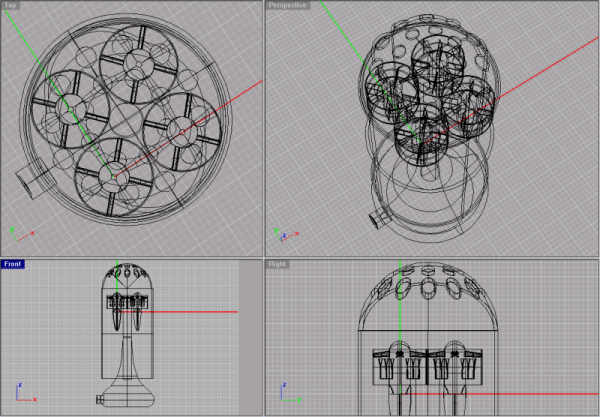Click the center splitter where four viewports meet
Image resolution: width=600 pixels, height=417 pixels.
click(262, 255)
